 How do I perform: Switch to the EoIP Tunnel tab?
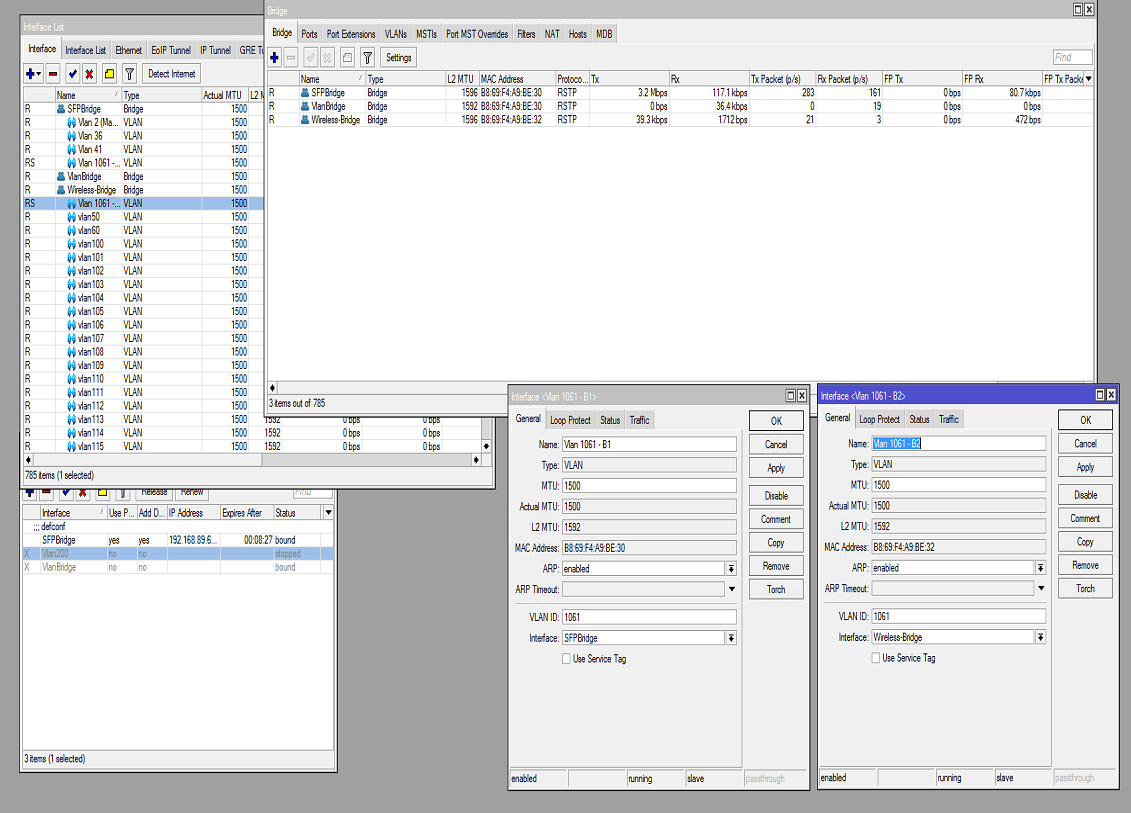click(171, 50)
